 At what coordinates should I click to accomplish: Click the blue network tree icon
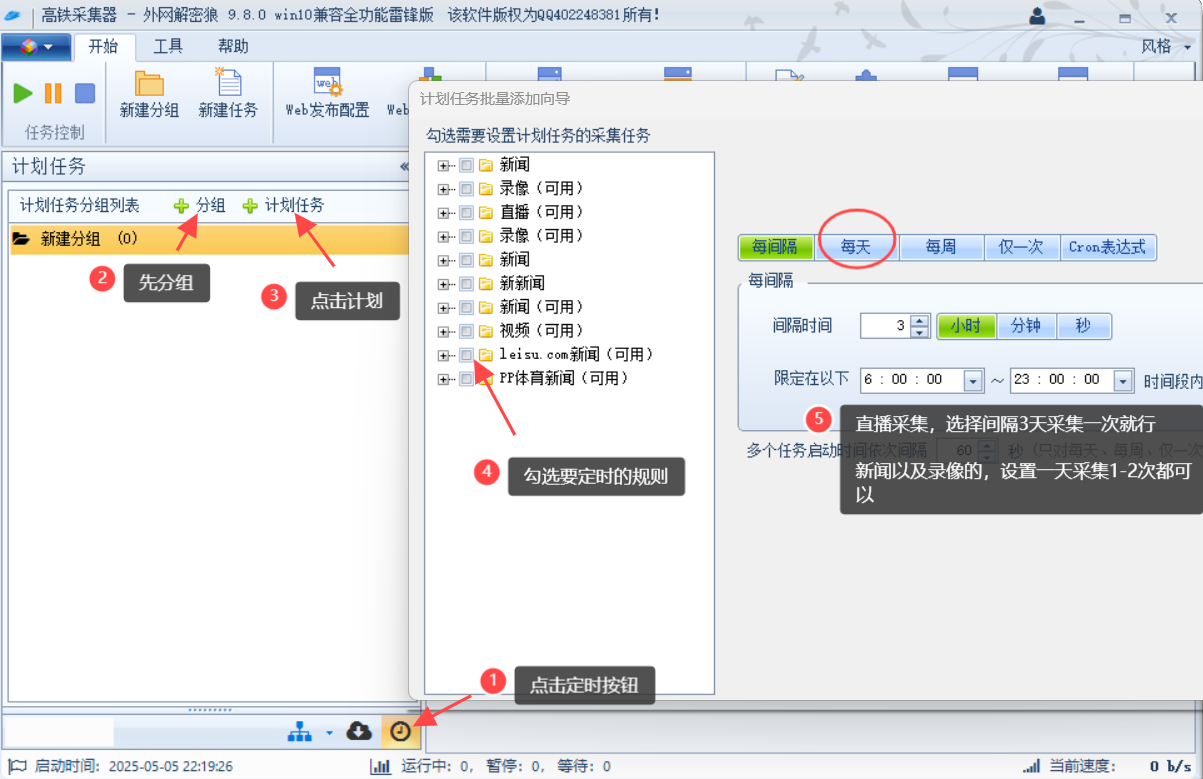click(x=300, y=733)
